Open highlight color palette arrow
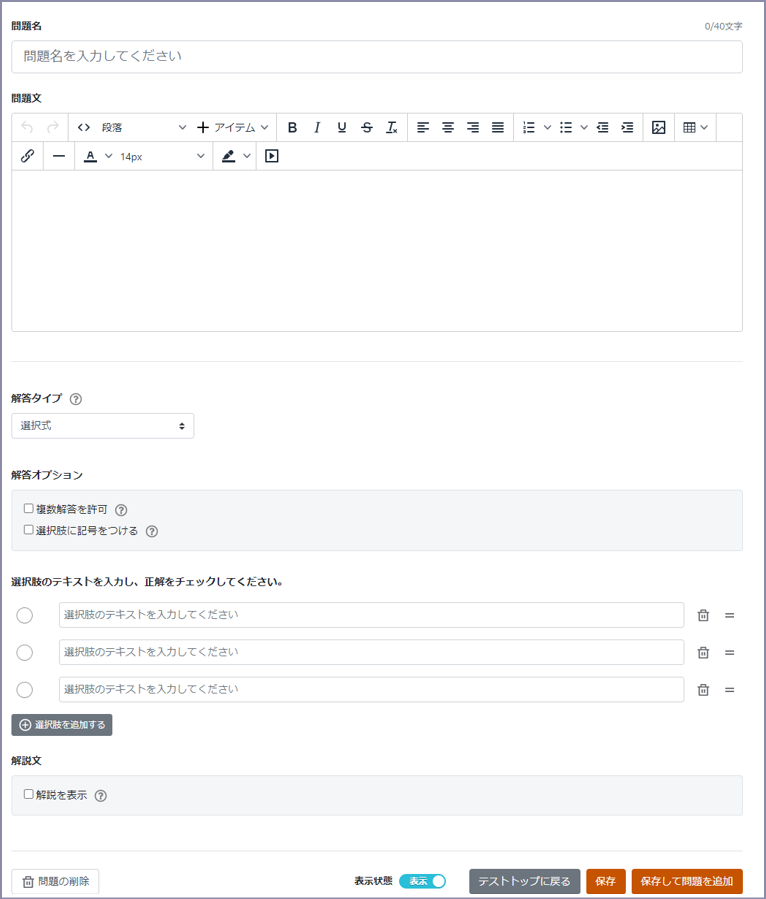Image resolution: width=766 pixels, height=899 pixels. [x=247, y=156]
